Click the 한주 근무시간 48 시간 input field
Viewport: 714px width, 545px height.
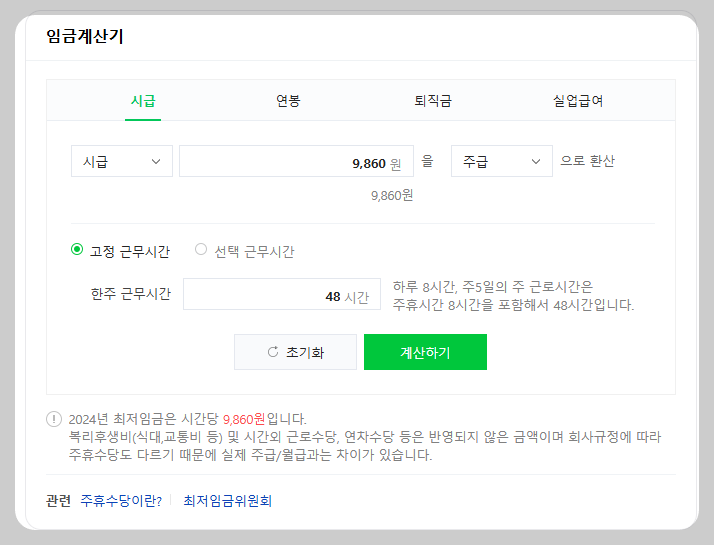click(282, 294)
